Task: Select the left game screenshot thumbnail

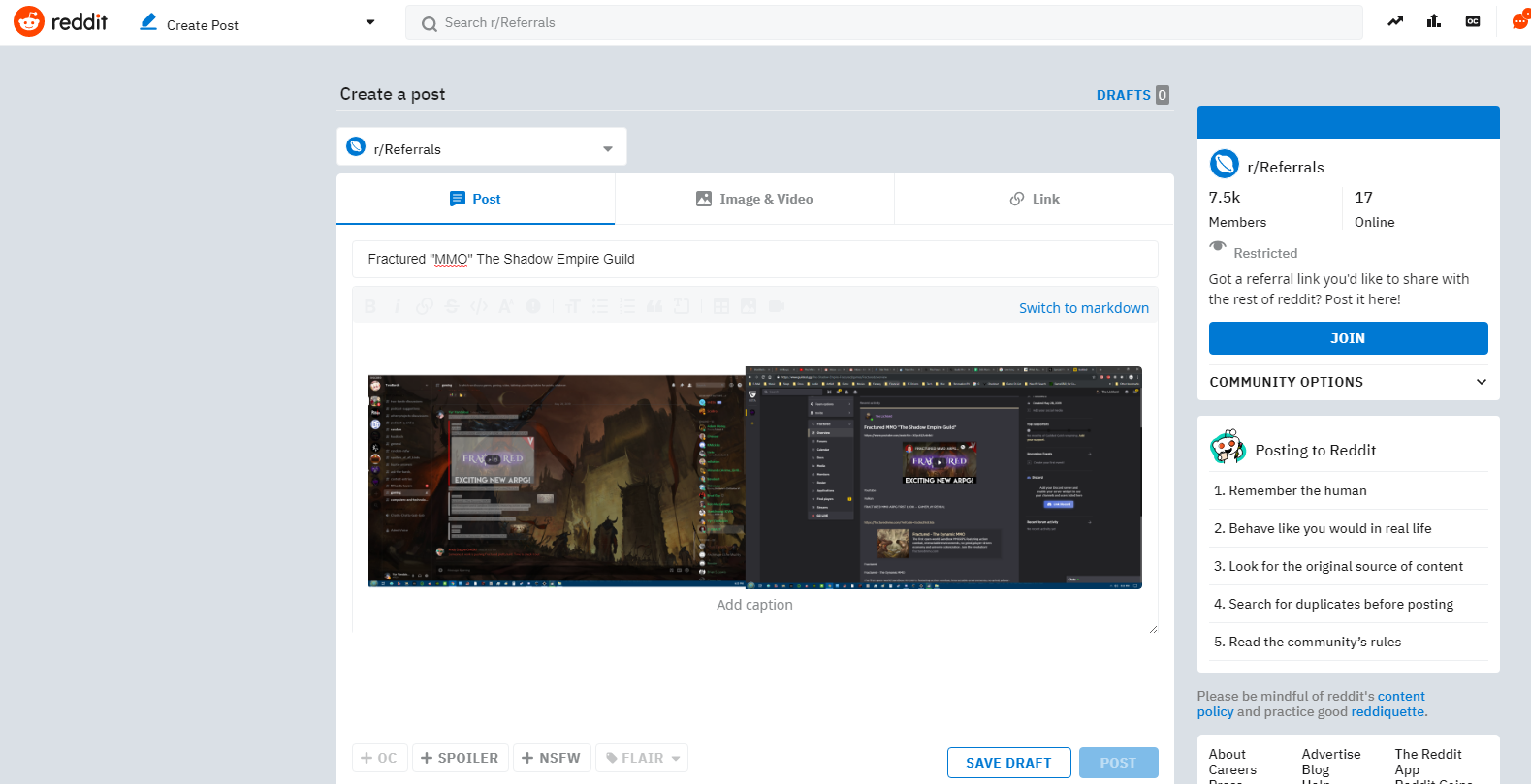Action: click(557, 482)
